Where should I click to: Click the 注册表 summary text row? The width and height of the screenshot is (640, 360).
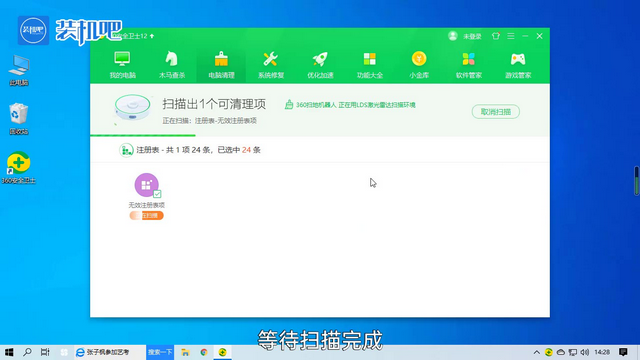(198, 150)
